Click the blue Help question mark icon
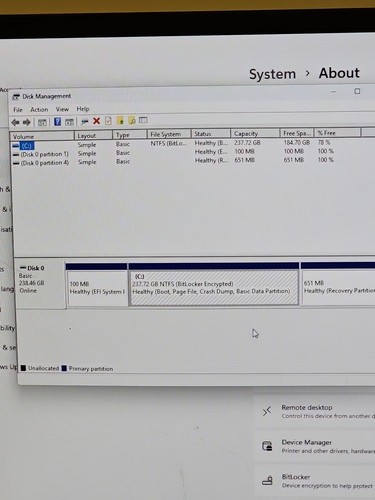Viewport: 375px width, 500px height. click(57, 122)
